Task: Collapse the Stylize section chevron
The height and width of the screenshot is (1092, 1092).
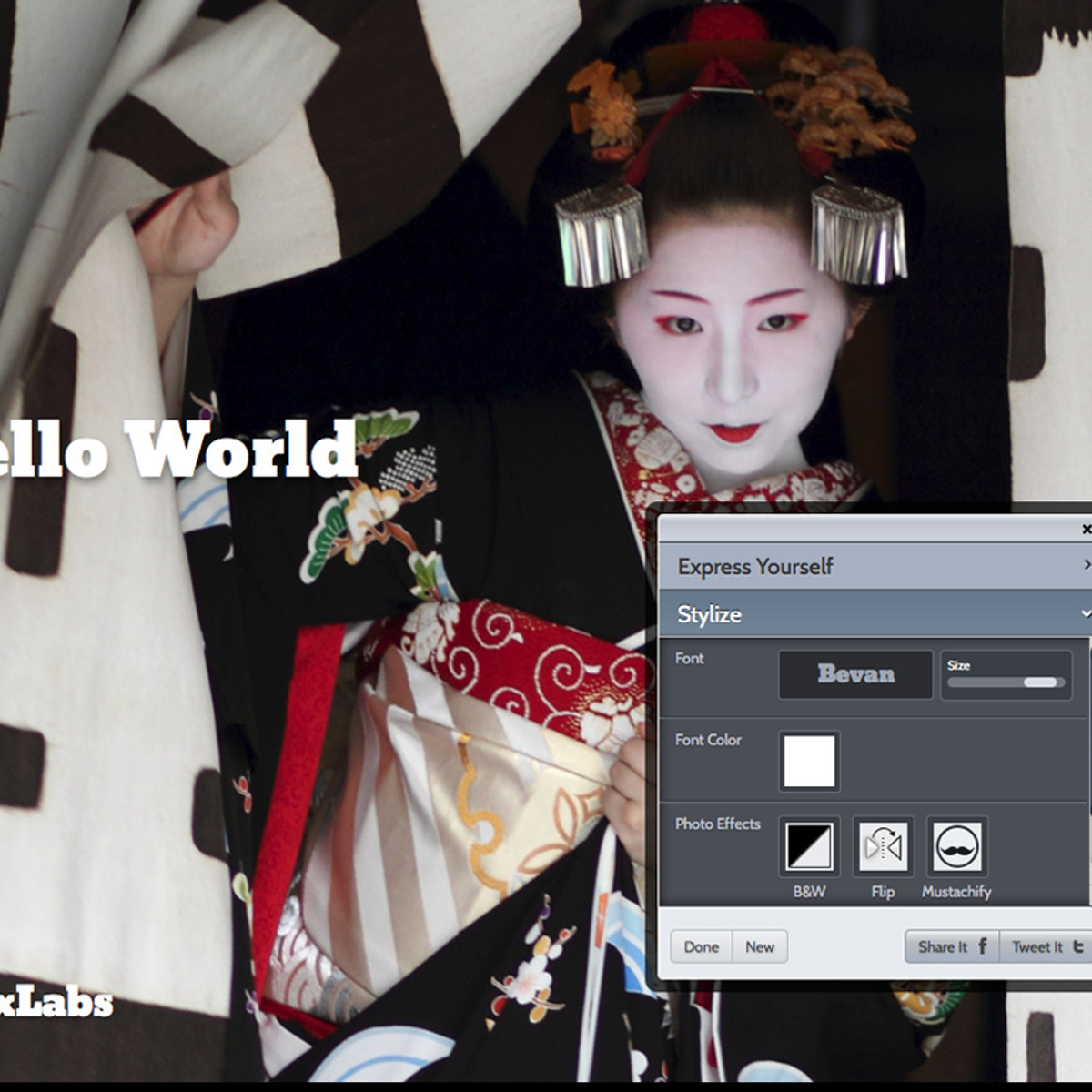Action: tap(1085, 613)
